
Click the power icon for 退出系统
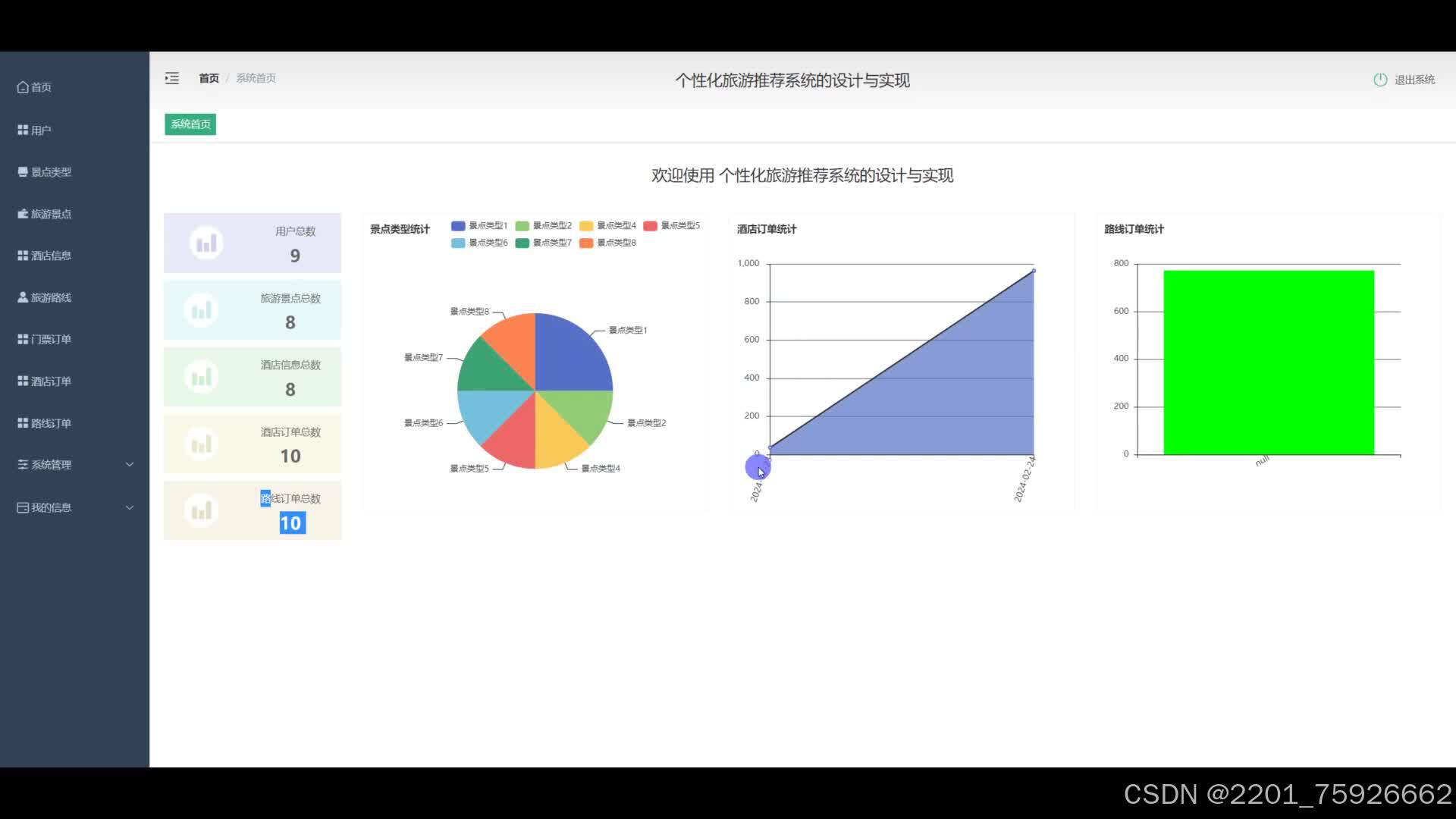pyautogui.click(x=1380, y=80)
